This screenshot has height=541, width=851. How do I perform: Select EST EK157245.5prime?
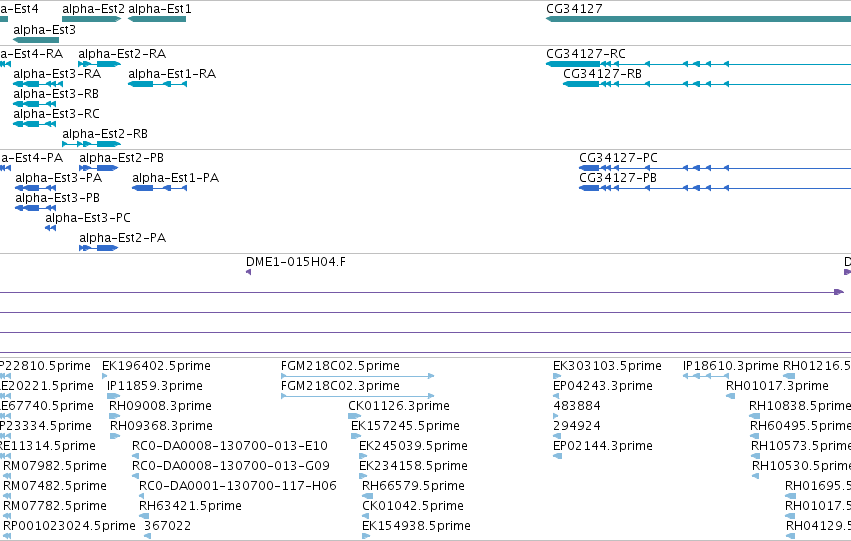tap(356, 436)
